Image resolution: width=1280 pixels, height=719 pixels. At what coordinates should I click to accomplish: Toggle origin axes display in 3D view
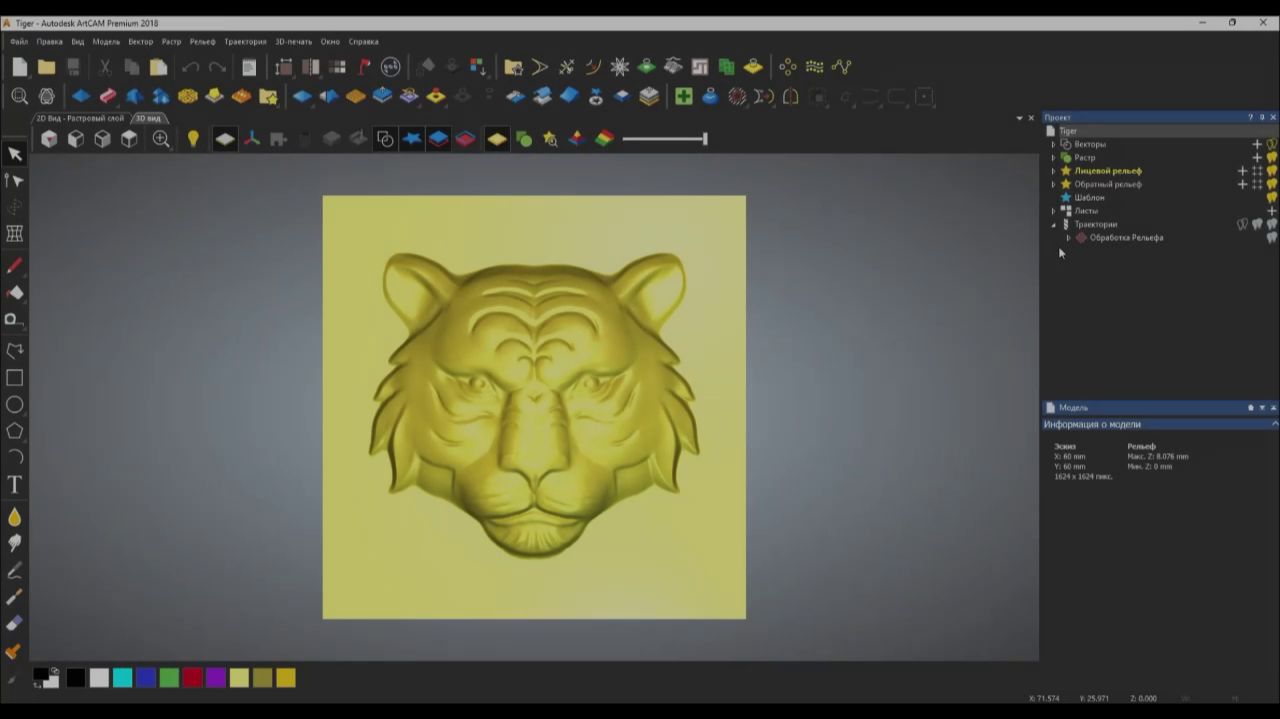[x=252, y=139]
